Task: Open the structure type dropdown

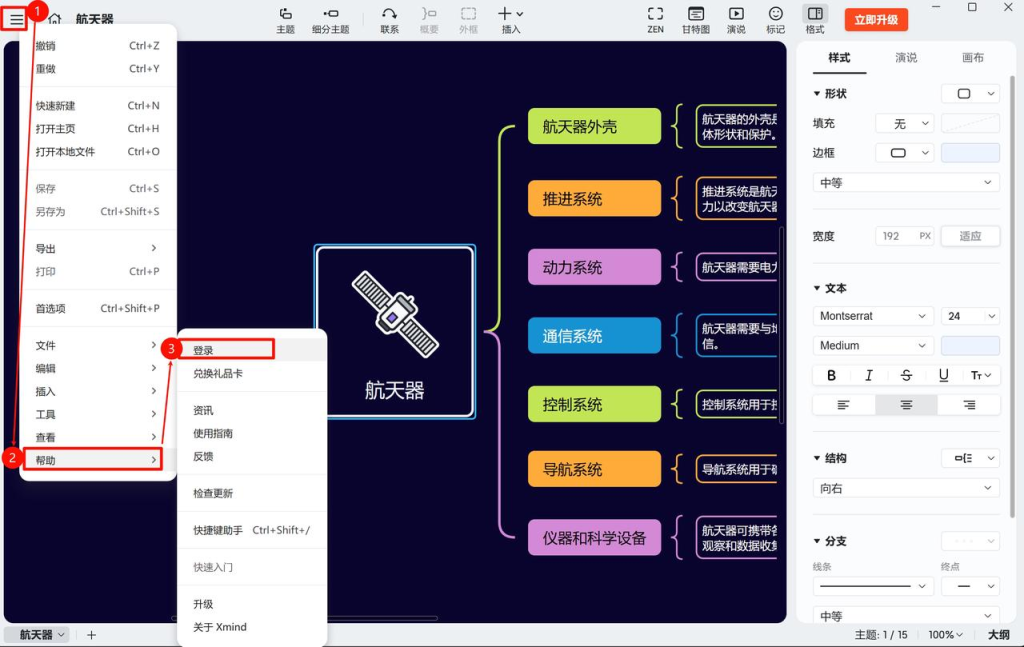Action: coord(970,458)
